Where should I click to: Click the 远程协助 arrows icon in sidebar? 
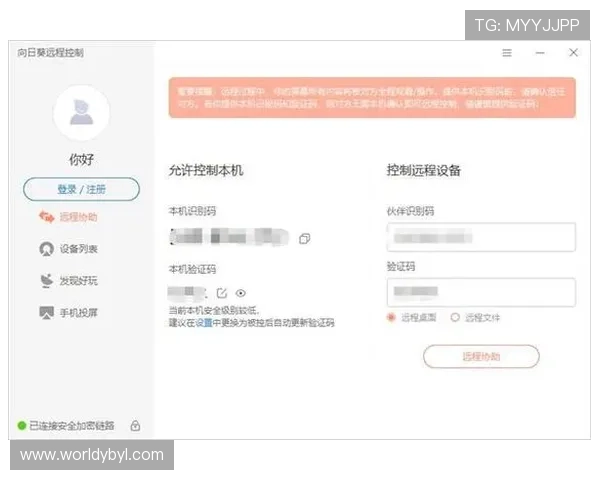pyautogui.click(x=46, y=217)
